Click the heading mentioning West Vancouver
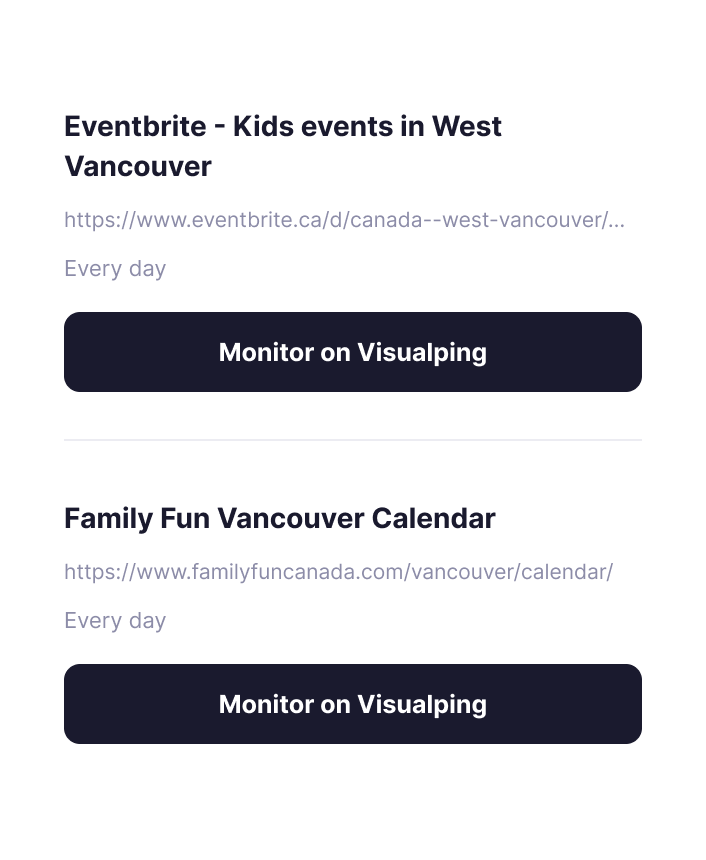This screenshot has width=706, height=860. click(283, 146)
